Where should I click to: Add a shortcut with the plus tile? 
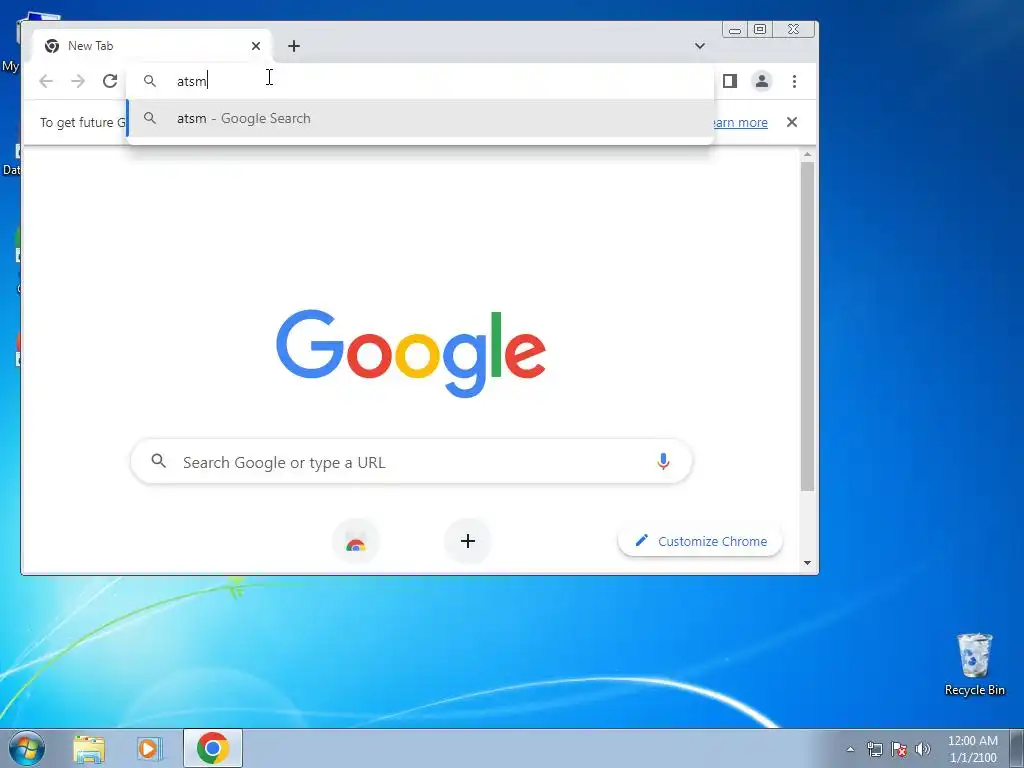(x=468, y=541)
